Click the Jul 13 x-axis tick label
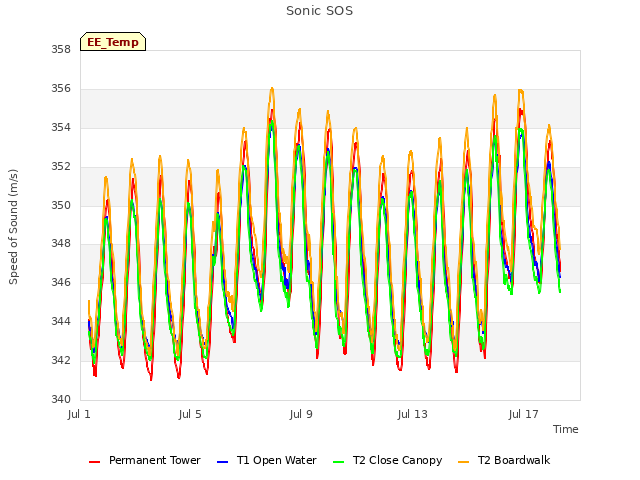The image size is (640, 480). click(x=413, y=414)
